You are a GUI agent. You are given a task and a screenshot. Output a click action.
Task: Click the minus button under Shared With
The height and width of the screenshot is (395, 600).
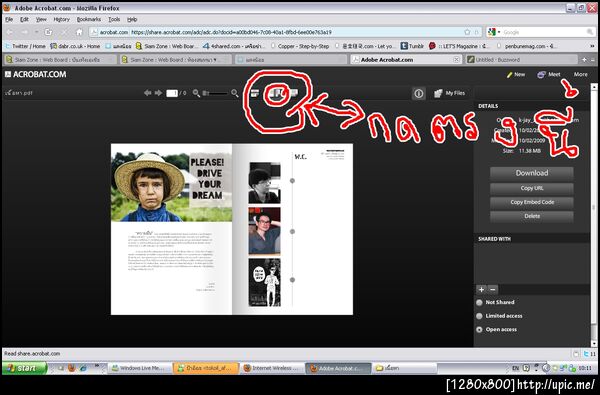[493, 290]
